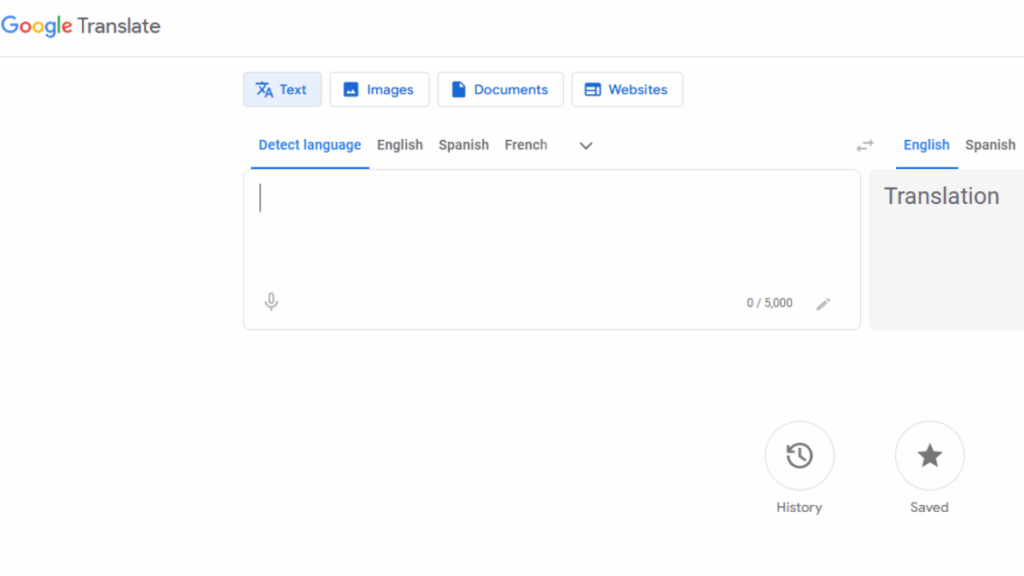Image resolution: width=1024 pixels, height=576 pixels.
Task: Set target language to English
Action: 926,145
